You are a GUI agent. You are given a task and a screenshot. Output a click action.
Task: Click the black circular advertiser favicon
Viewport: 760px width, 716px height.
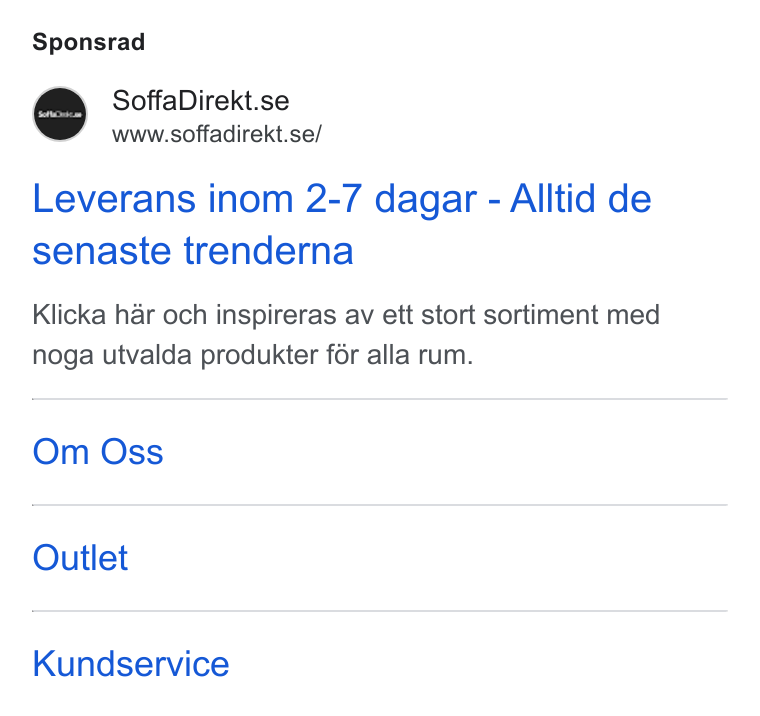click(60, 114)
